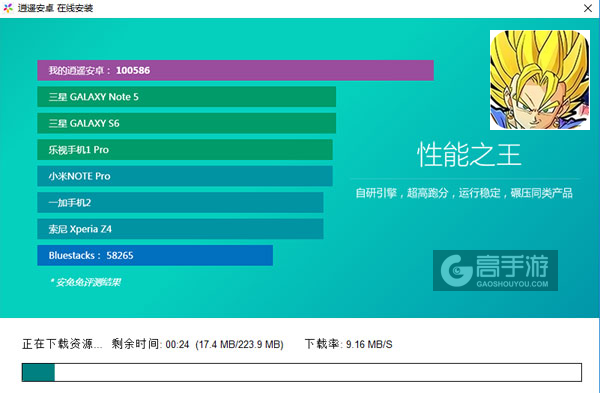600x393 pixels.
Task: Click the 性能之王 headline
Action: coord(469,155)
